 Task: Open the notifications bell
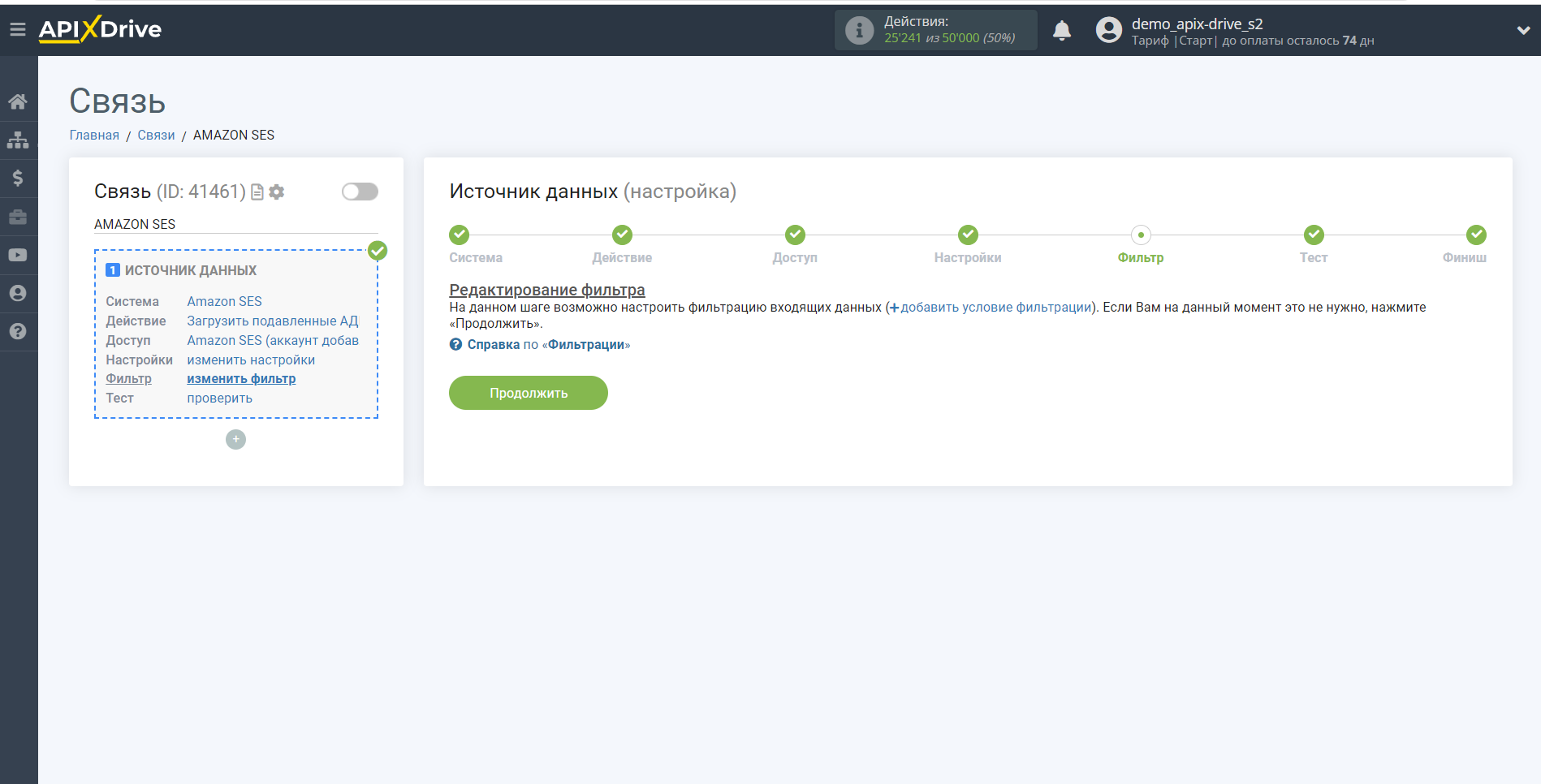point(1062,31)
